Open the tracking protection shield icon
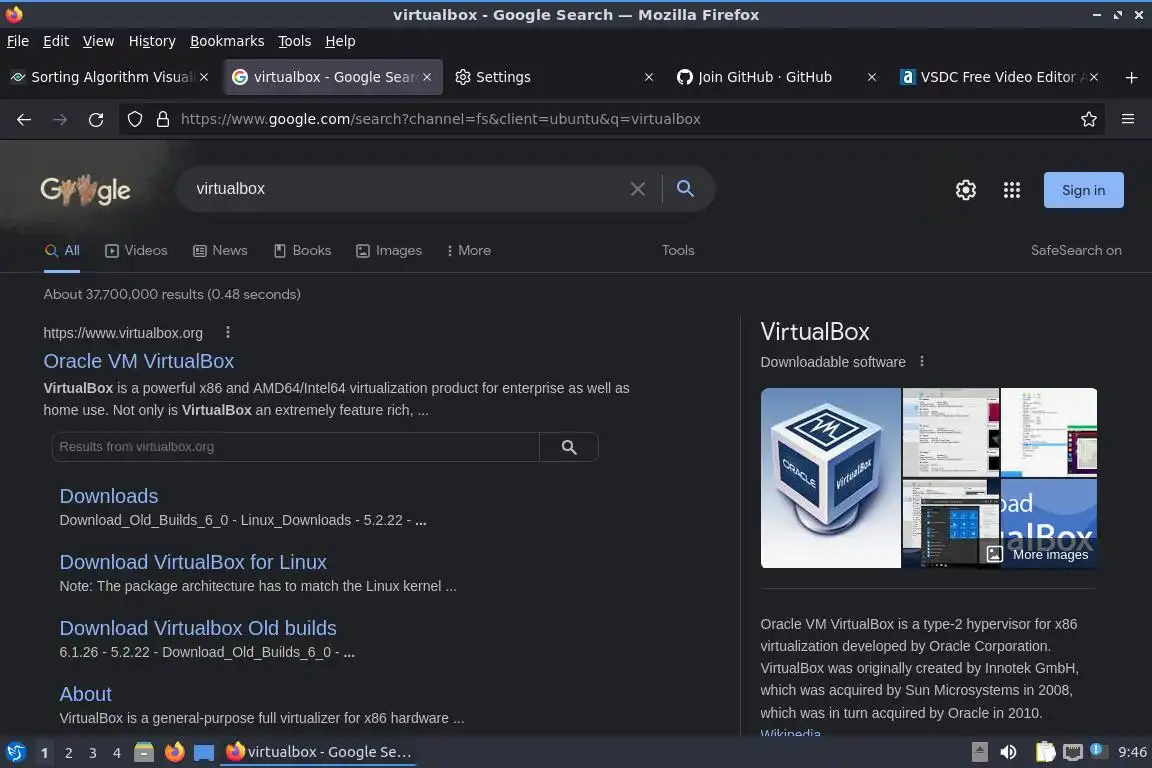 pyautogui.click(x=135, y=119)
